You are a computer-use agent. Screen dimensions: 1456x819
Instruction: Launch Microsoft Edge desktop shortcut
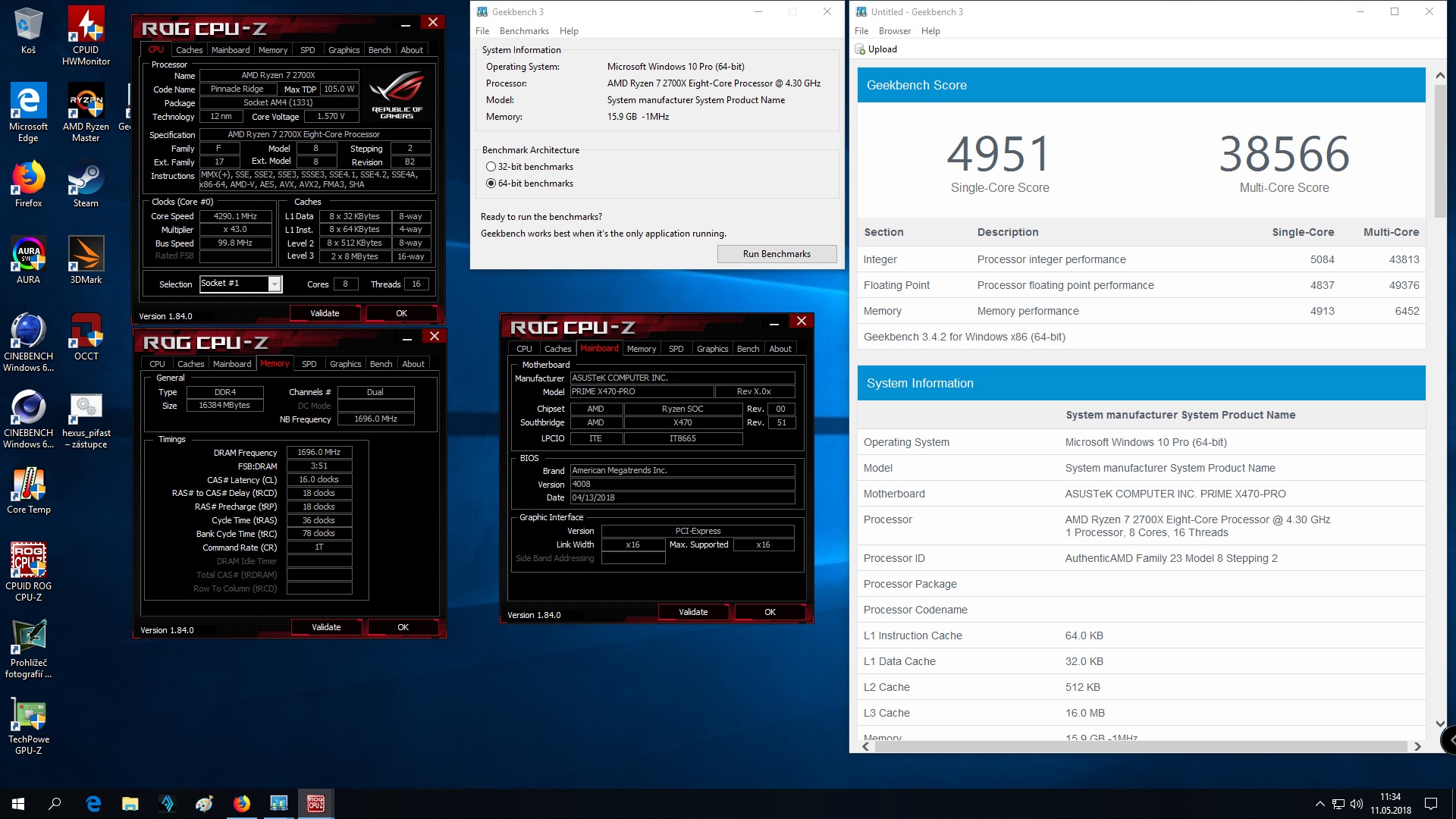pyautogui.click(x=28, y=112)
